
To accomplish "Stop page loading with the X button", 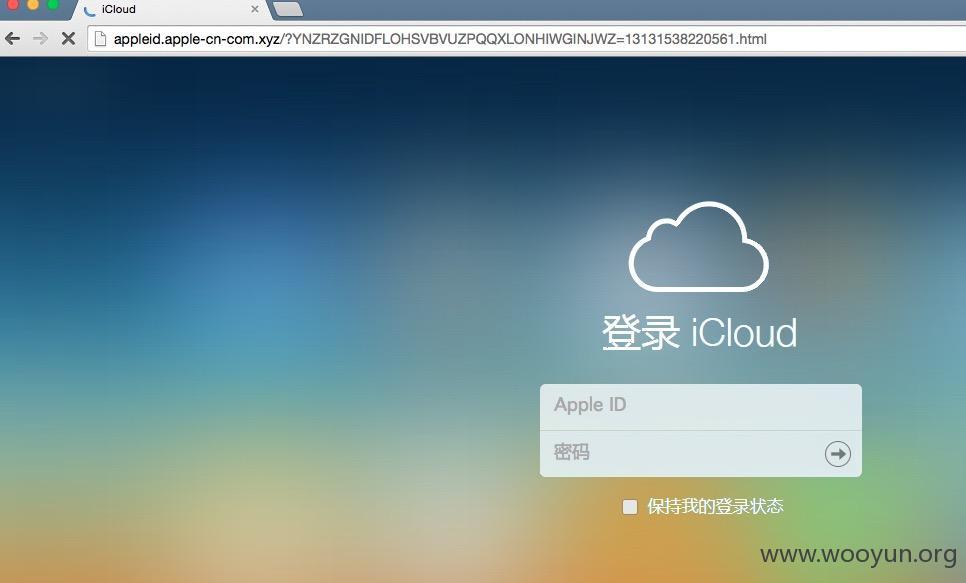I will coord(68,39).
